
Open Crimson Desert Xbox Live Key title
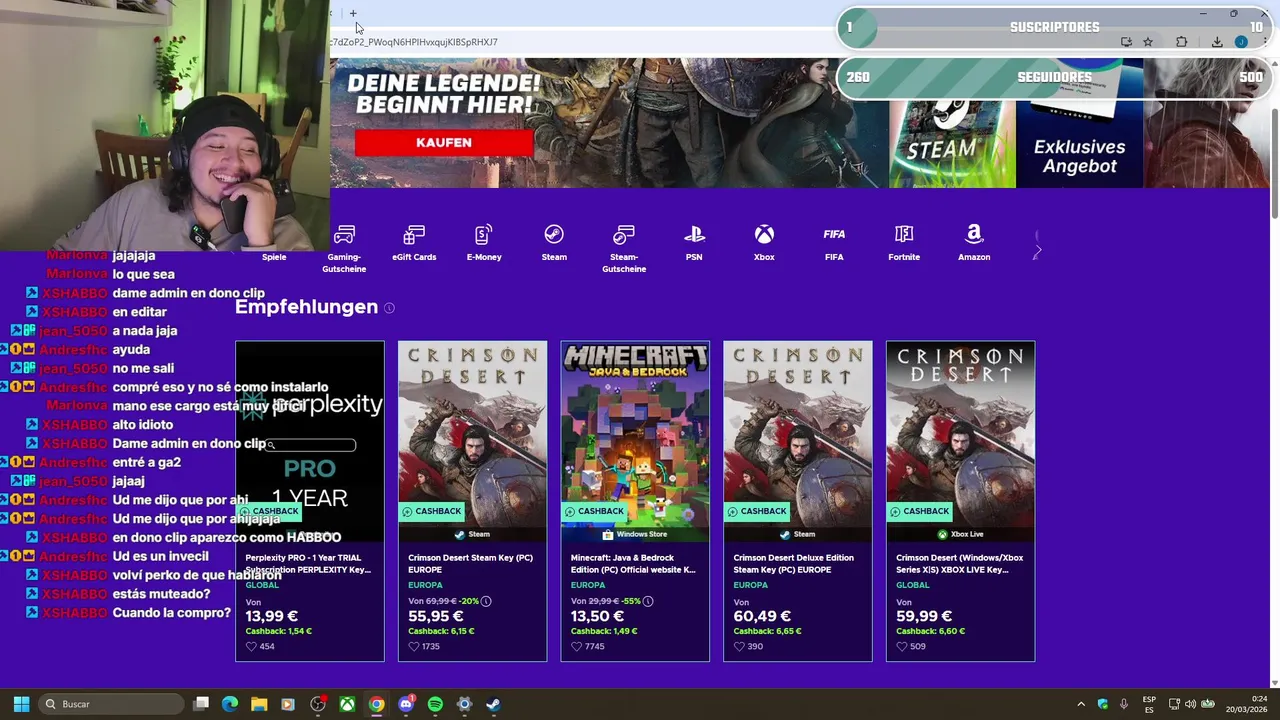click(959, 564)
